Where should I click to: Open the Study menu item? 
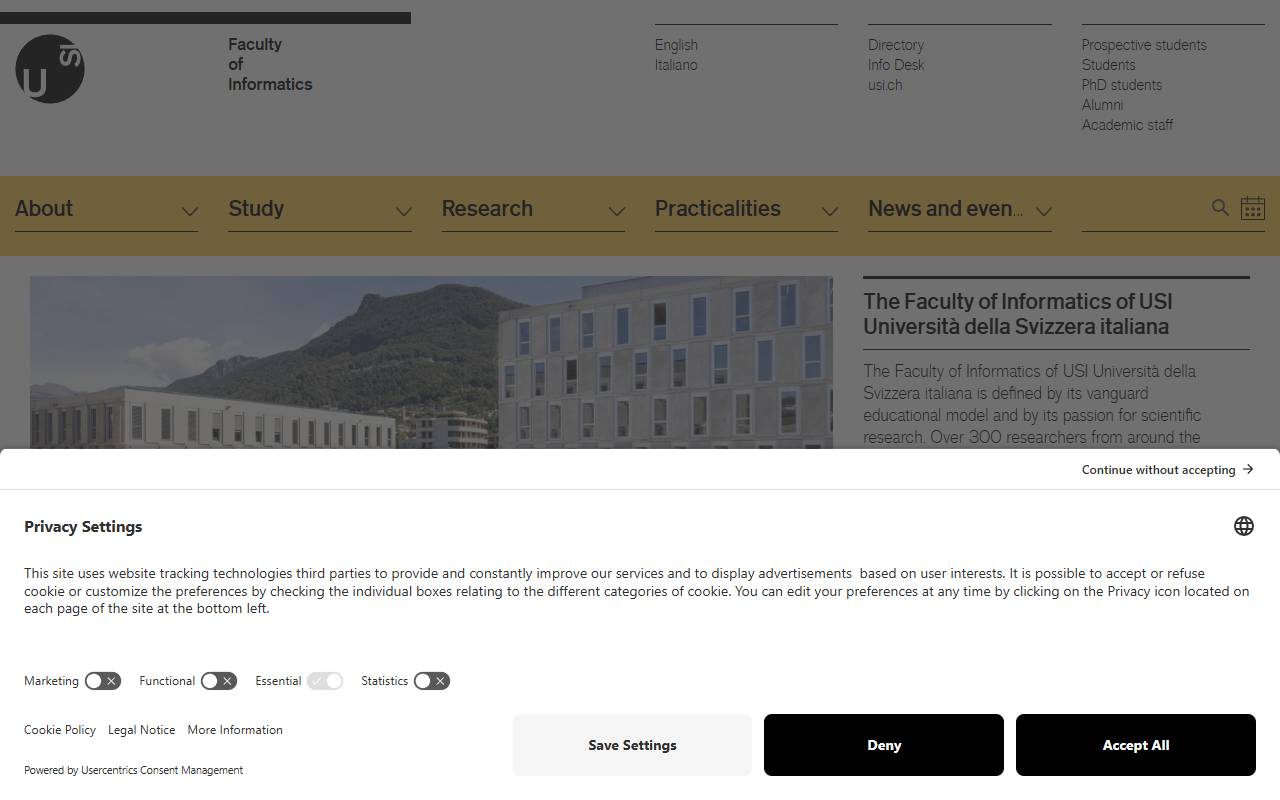click(256, 209)
